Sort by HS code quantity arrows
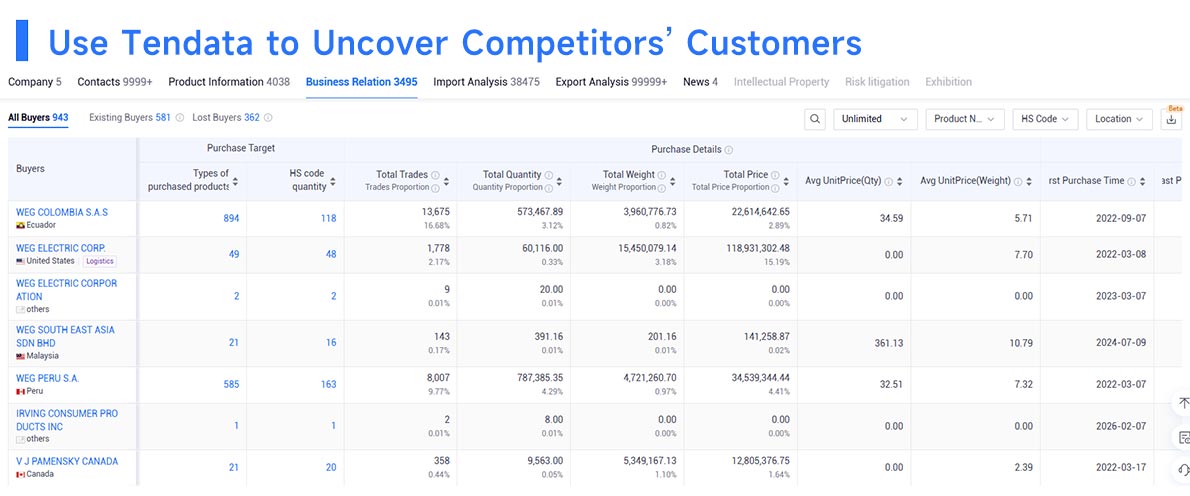 pyautogui.click(x=332, y=181)
